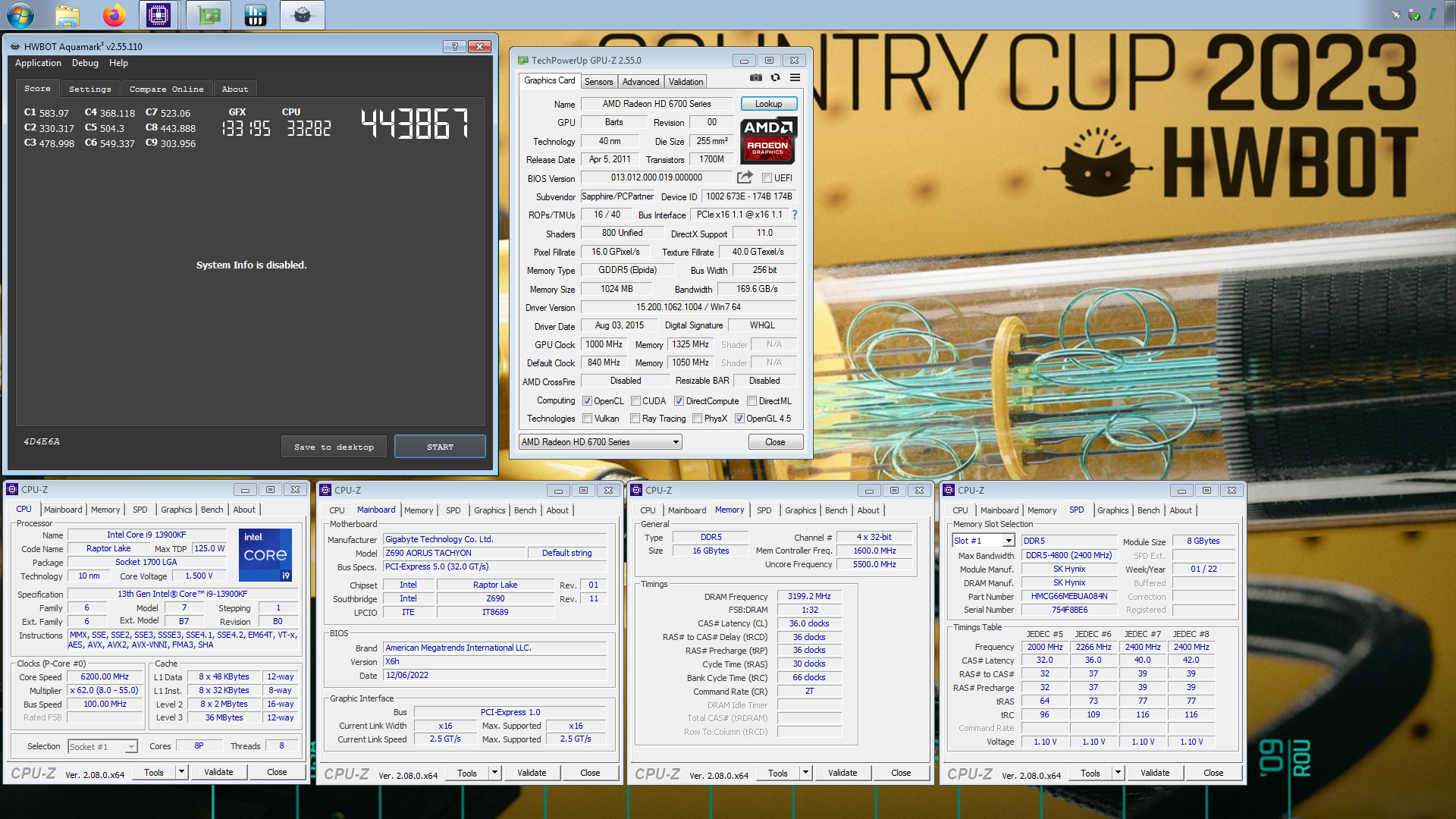The width and height of the screenshot is (1456, 819).
Task: Click the Part Number HMCG66MEBUA084N
Action: point(1069,596)
